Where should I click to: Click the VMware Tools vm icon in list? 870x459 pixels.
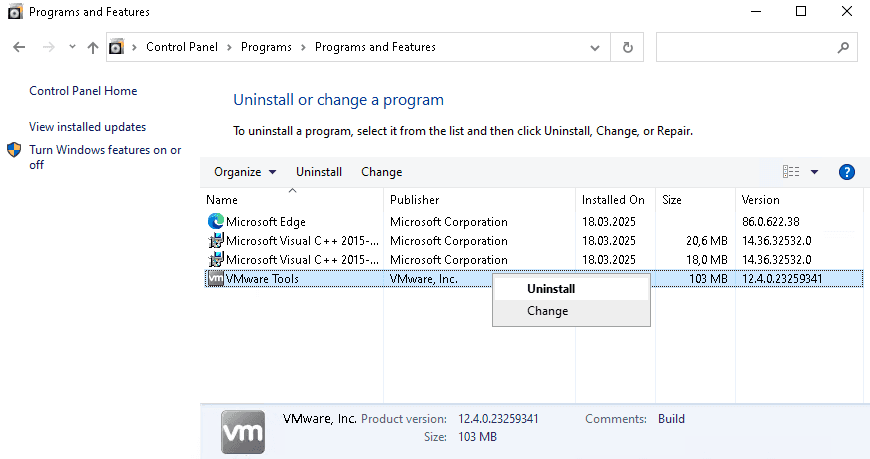coord(215,279)
